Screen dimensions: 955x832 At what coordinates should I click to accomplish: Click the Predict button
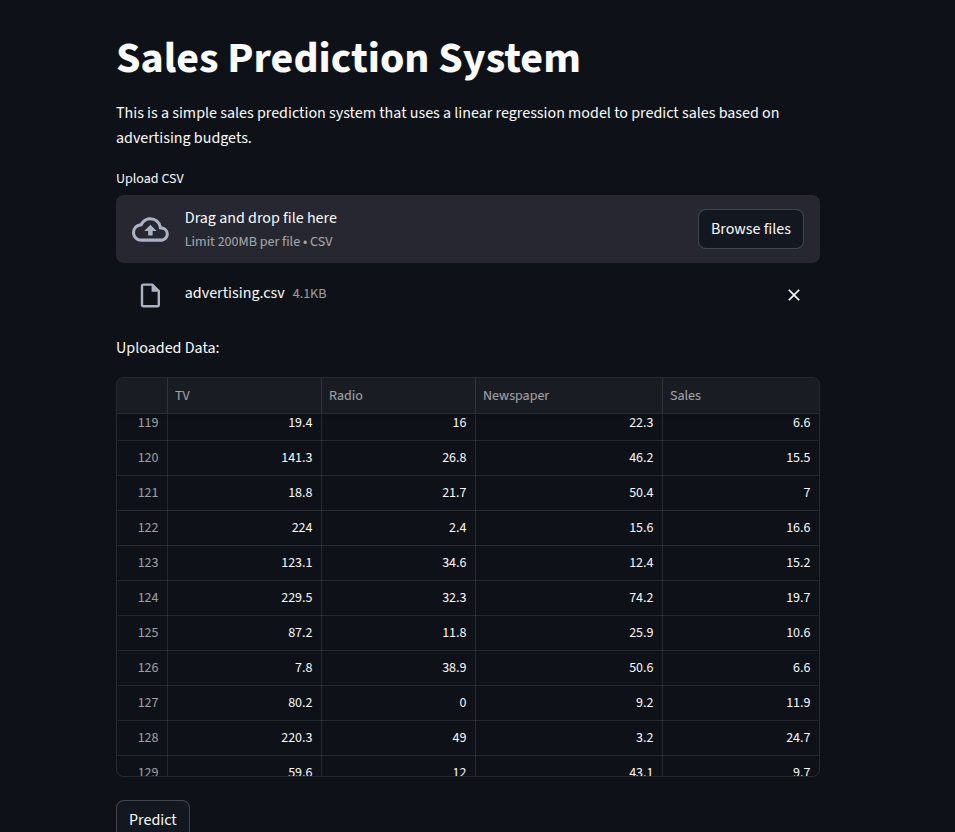(152, 818)
